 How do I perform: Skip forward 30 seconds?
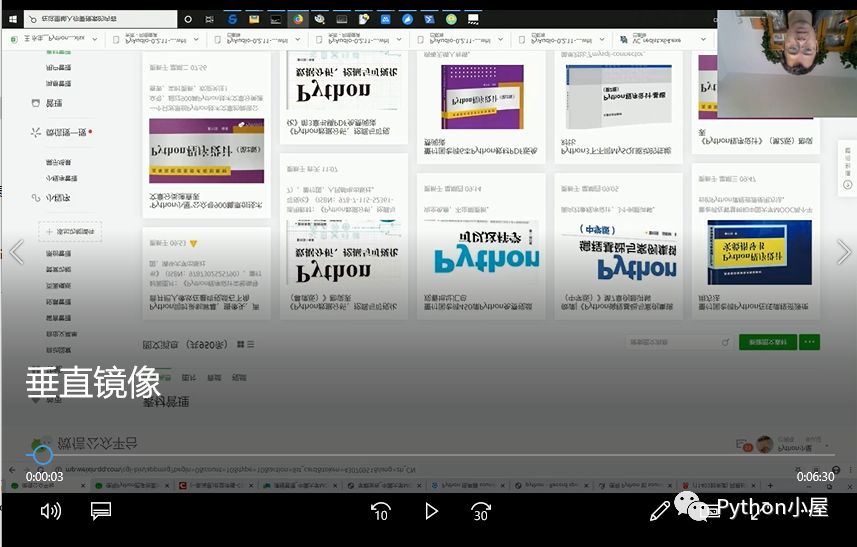click(x=481, y=511)
